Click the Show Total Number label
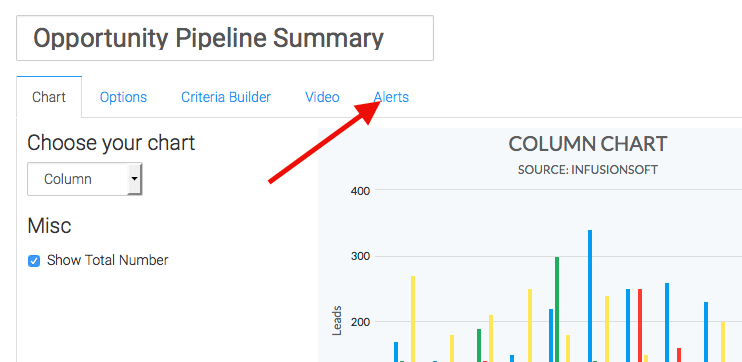Viewport: 742px width, 362px height. pyautogui.click(x=107, y=260)
